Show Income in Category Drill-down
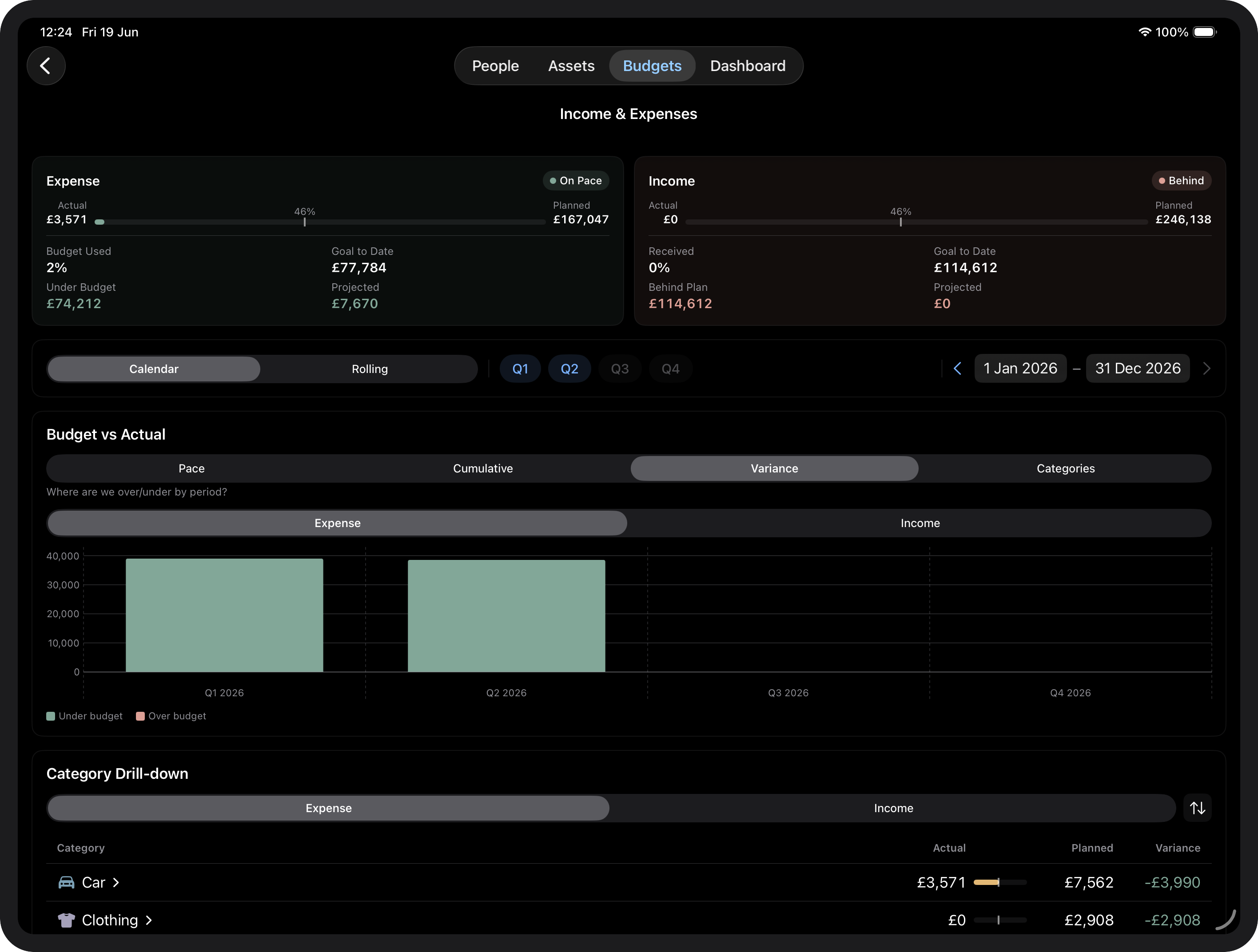Screen dimensions: 1258x952 pyautogui.click(x=893, y=808)
